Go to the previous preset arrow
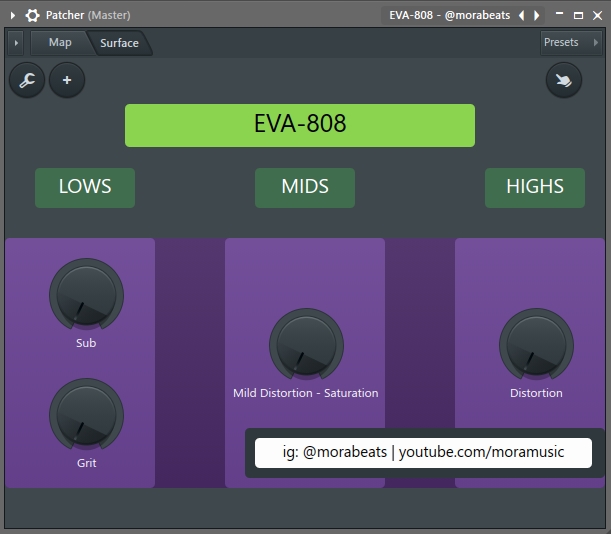611x534 pixels. point(521,15)
